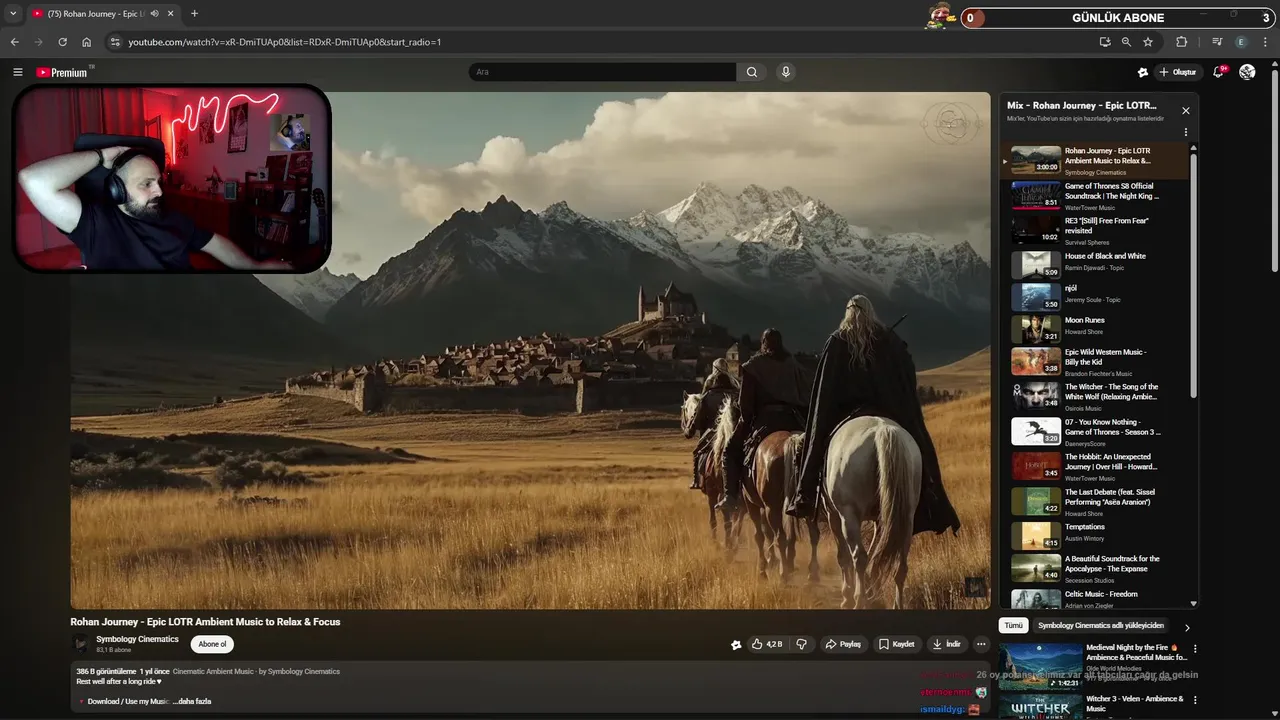Click install app icon in address bar
The width and height of the screenshot is (1280, 720).
1104,42
